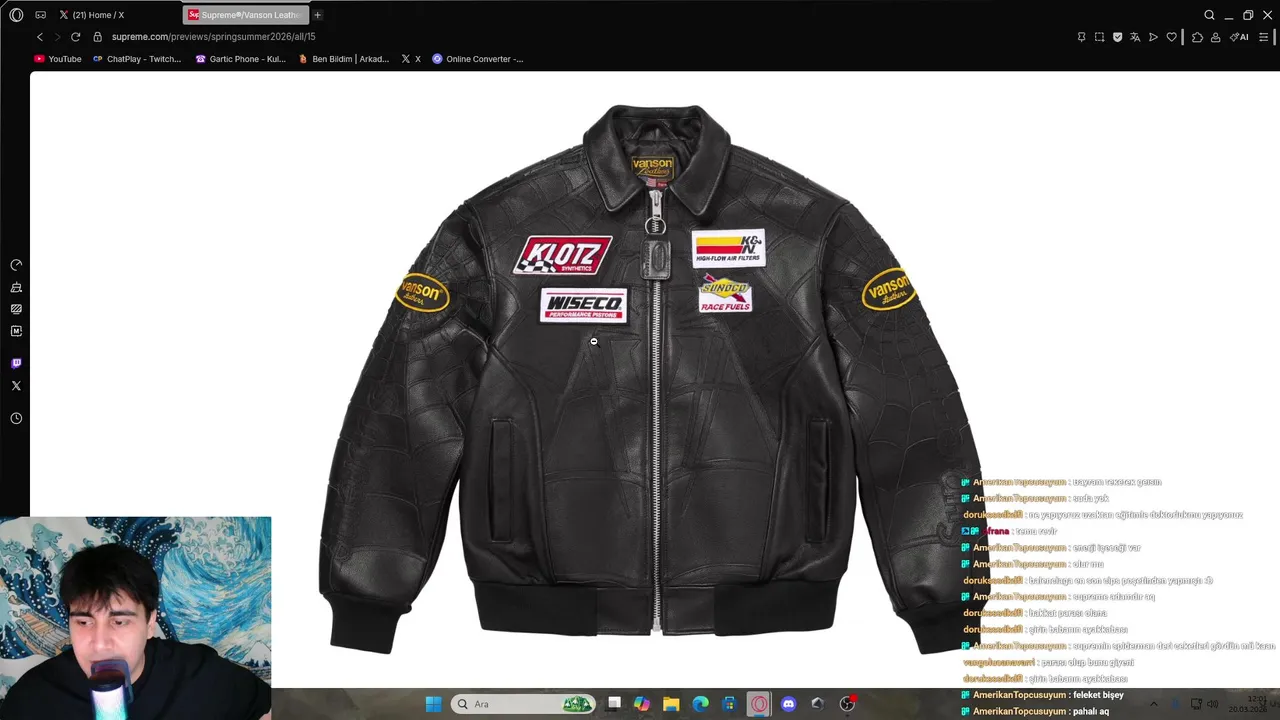Switch to Opera GX on taskbar
This screenshot has width=1280, height=720.
759,704
